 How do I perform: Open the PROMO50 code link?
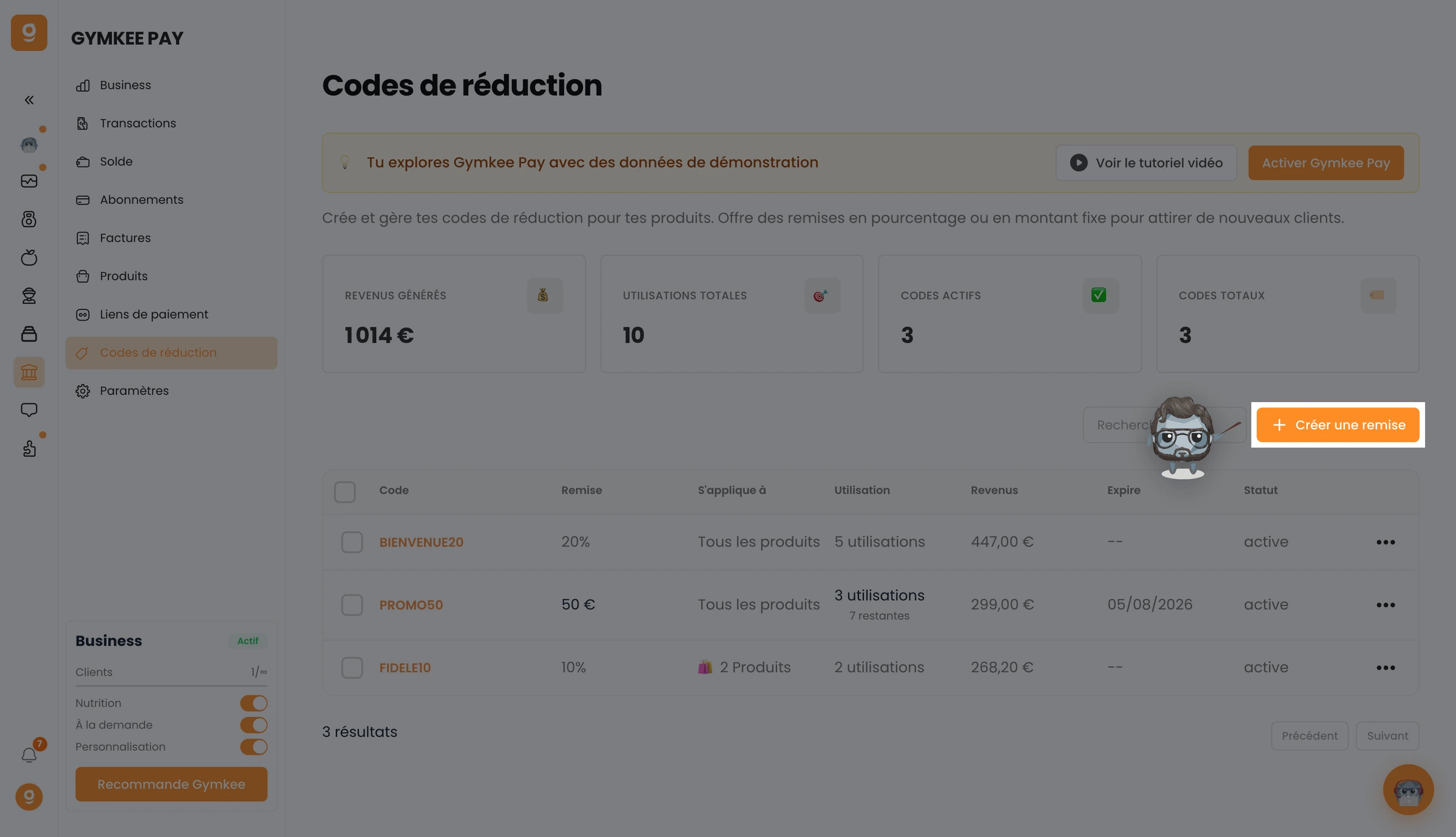(411, 605)
